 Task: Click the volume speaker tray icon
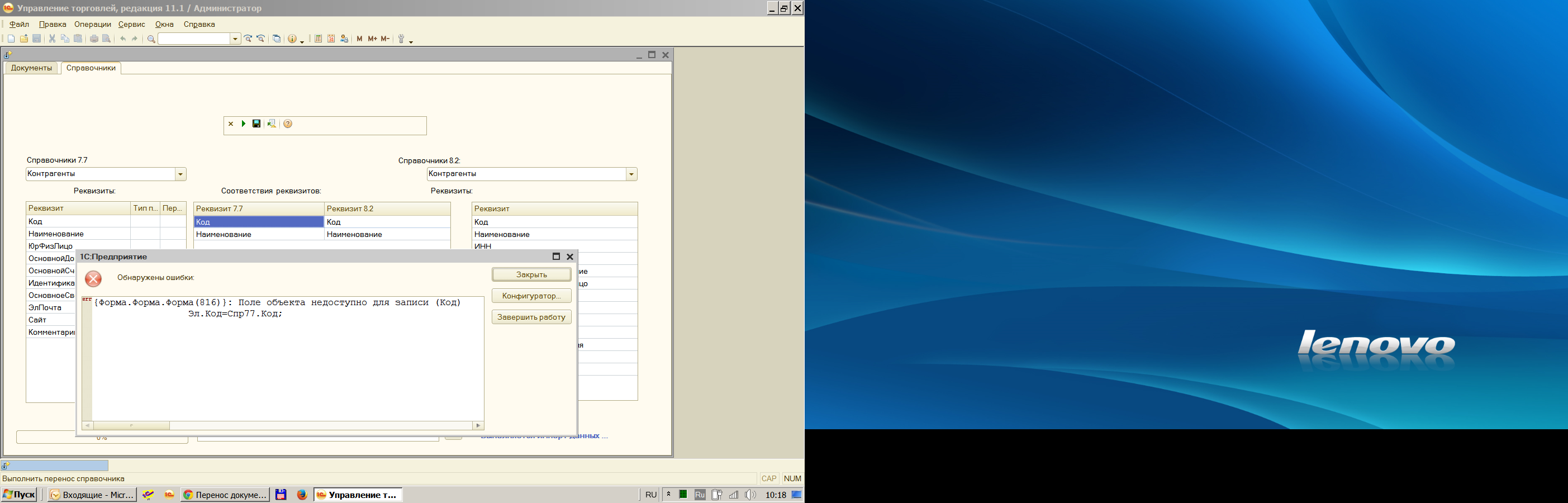click(x=750, y=495)
